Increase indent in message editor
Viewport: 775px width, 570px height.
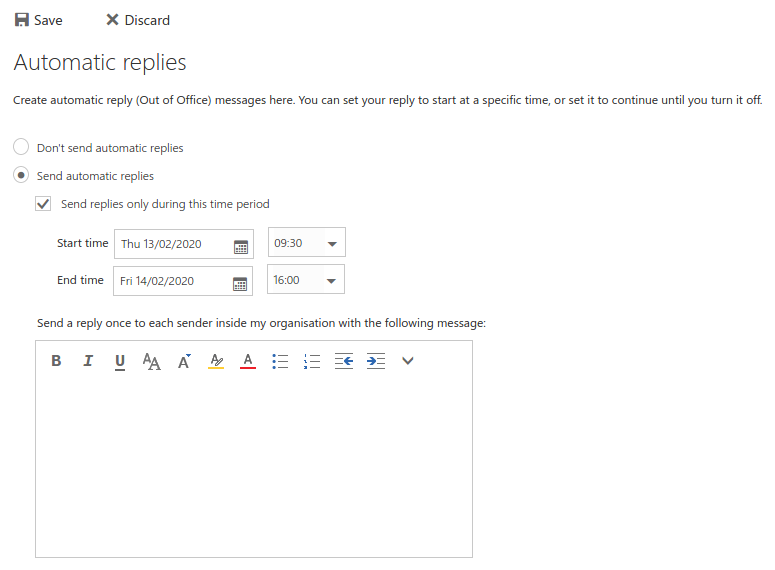pyautogui.click(x=376, y=361)
